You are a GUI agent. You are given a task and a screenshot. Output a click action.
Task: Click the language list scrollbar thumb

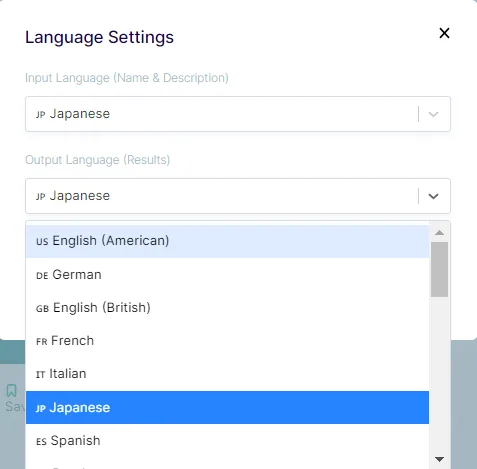point(439,269)
